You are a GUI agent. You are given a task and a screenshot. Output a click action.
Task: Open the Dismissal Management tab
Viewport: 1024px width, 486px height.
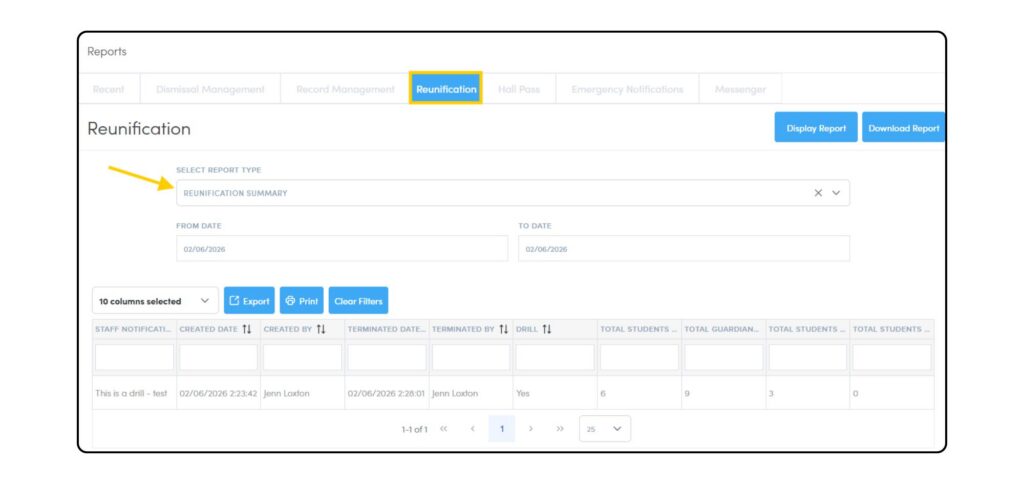210,89
